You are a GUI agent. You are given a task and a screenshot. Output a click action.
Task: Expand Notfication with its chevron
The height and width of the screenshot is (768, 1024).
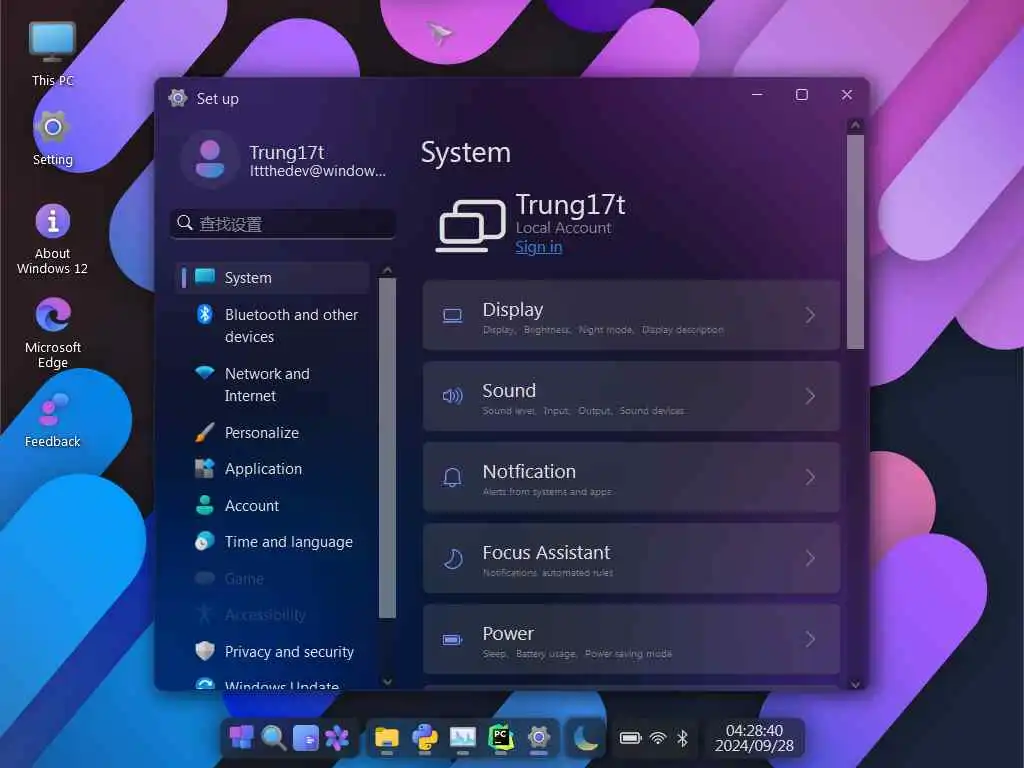click(810, 477)
